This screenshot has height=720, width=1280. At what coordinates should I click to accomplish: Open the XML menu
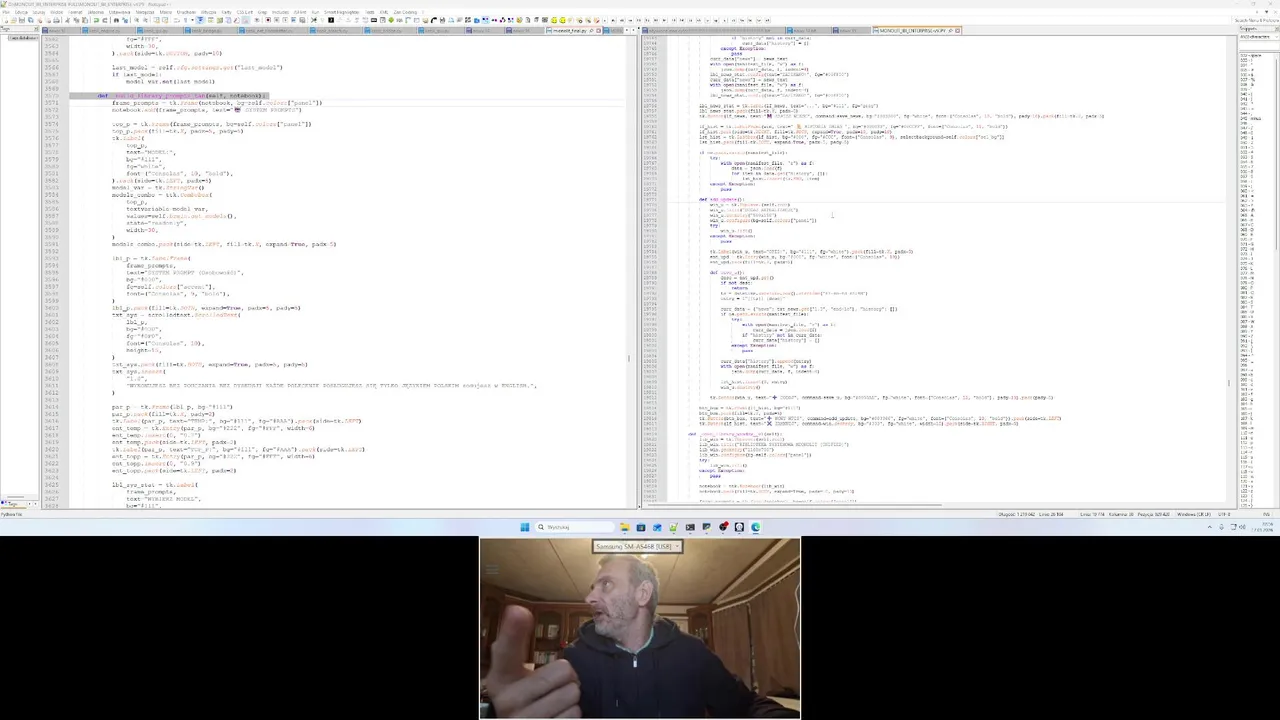[384, 12]
